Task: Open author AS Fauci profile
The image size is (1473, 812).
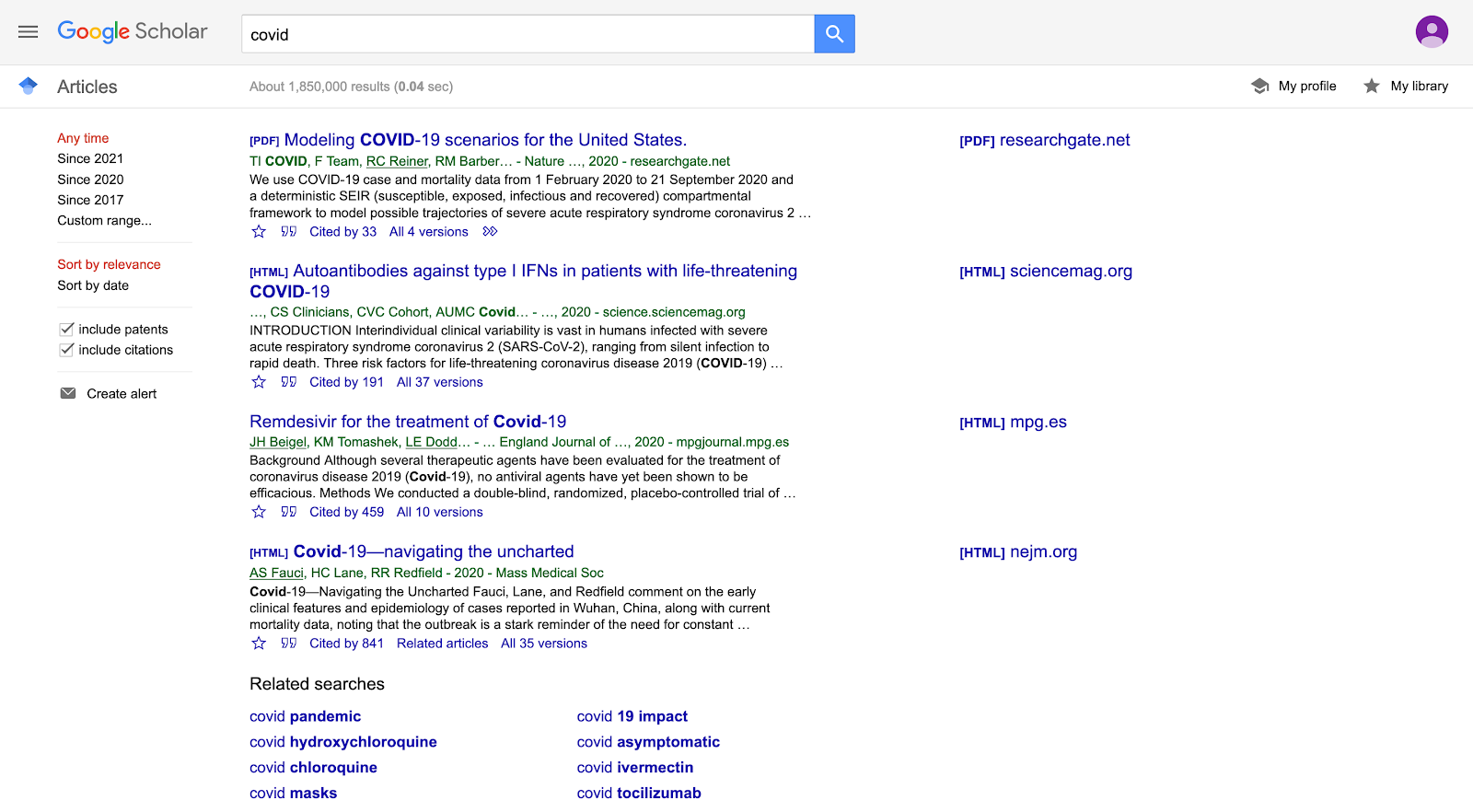Action: pyautogui.click(x=276, y=573)
